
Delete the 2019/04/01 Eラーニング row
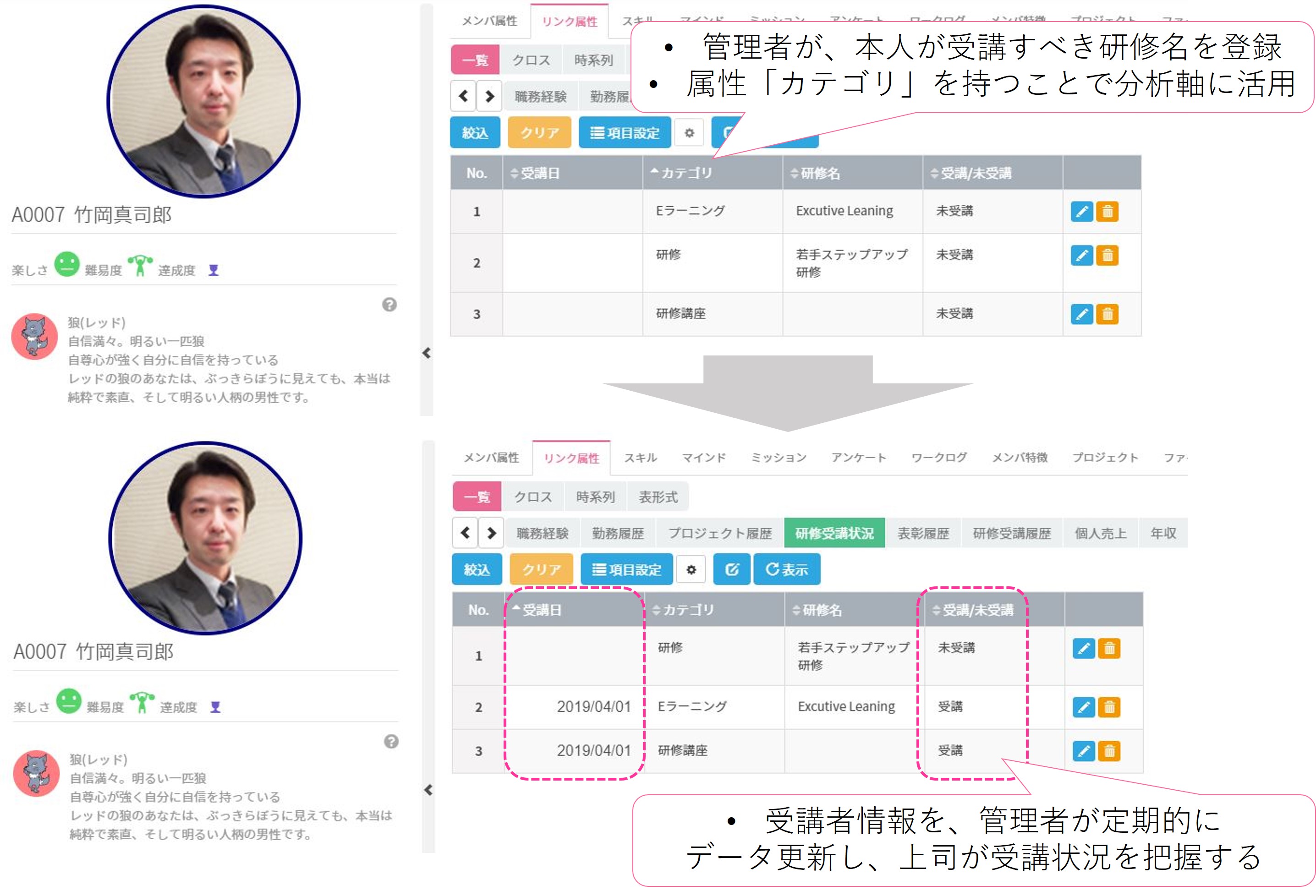pos(1109,707)
